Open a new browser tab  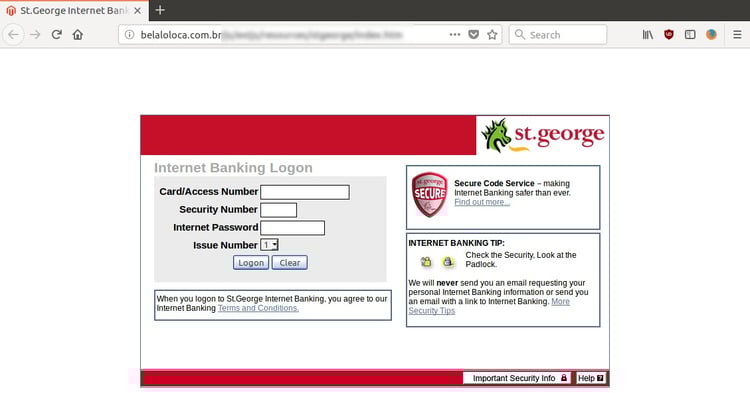pos(160,10)
